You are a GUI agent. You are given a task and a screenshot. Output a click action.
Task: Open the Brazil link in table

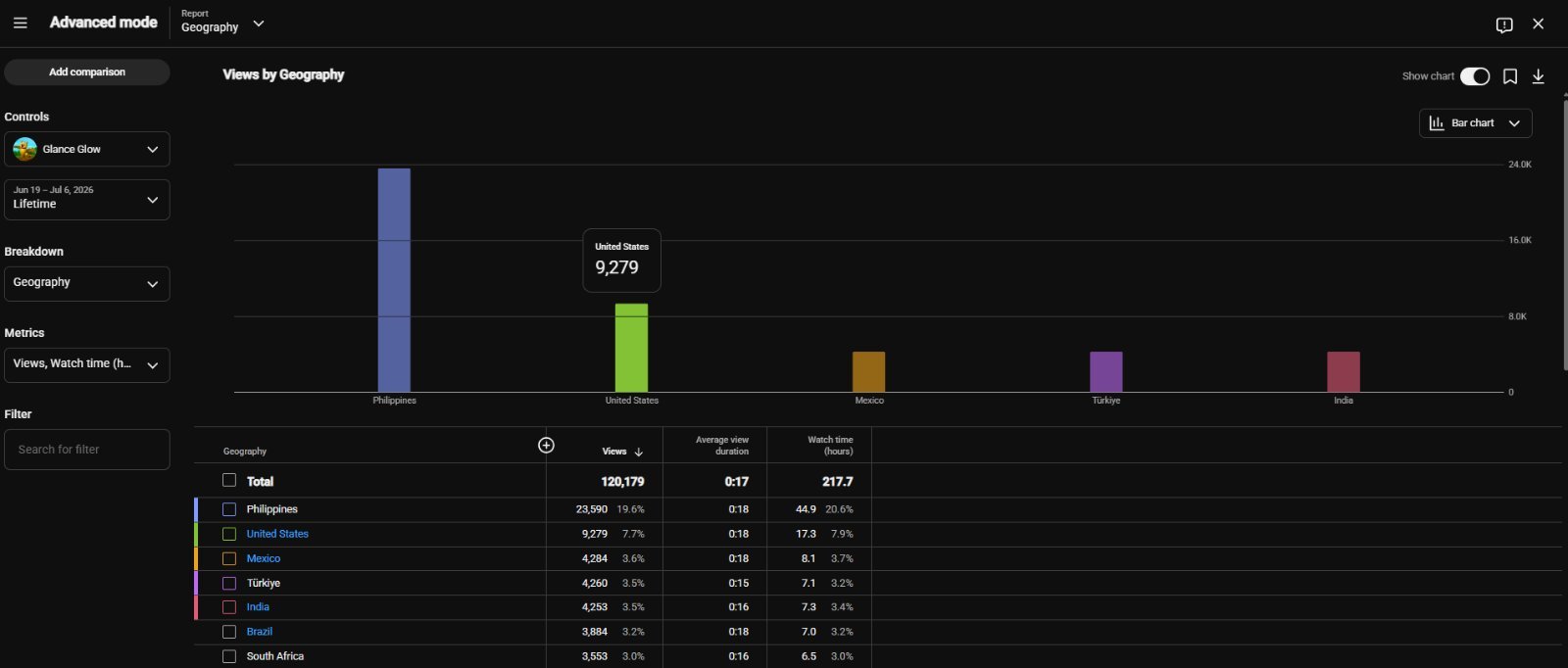tap(260, 632)
